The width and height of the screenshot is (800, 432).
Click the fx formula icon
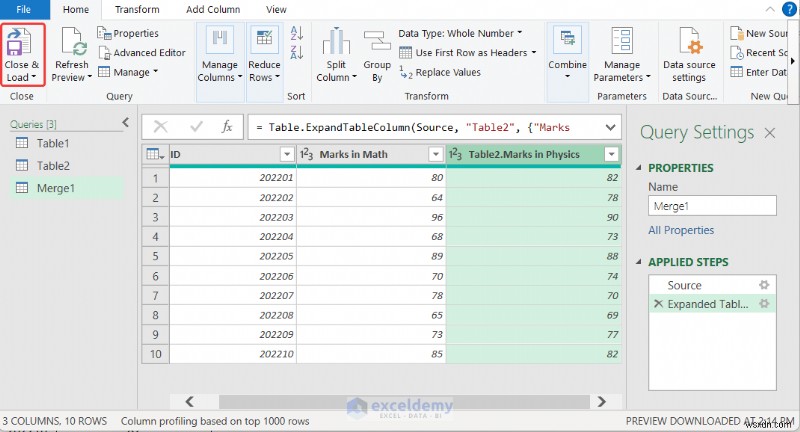click(227, 126)
